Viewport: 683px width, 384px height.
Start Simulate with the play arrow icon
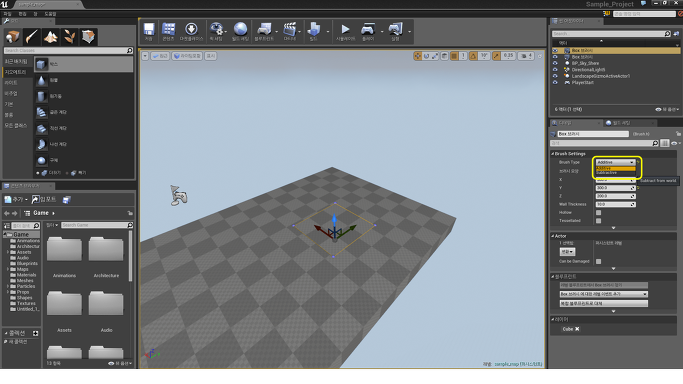coord(345,29)
